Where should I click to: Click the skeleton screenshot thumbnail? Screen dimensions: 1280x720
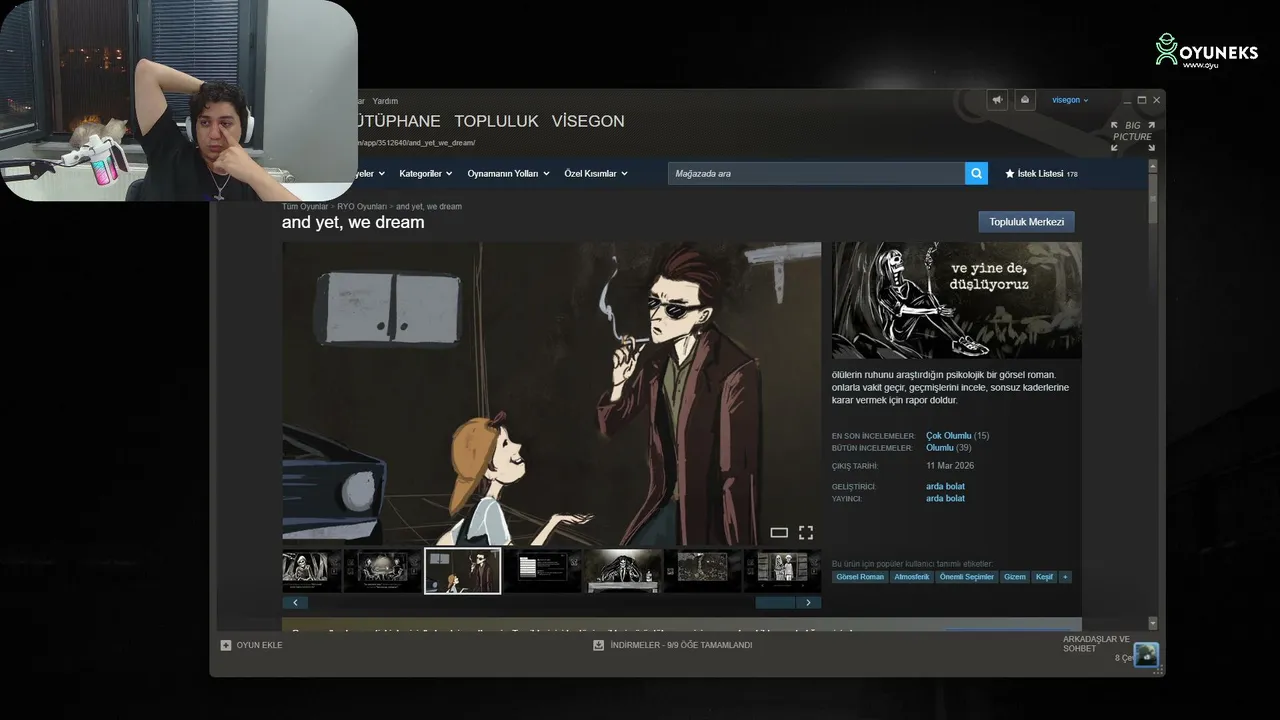[312, 571]
